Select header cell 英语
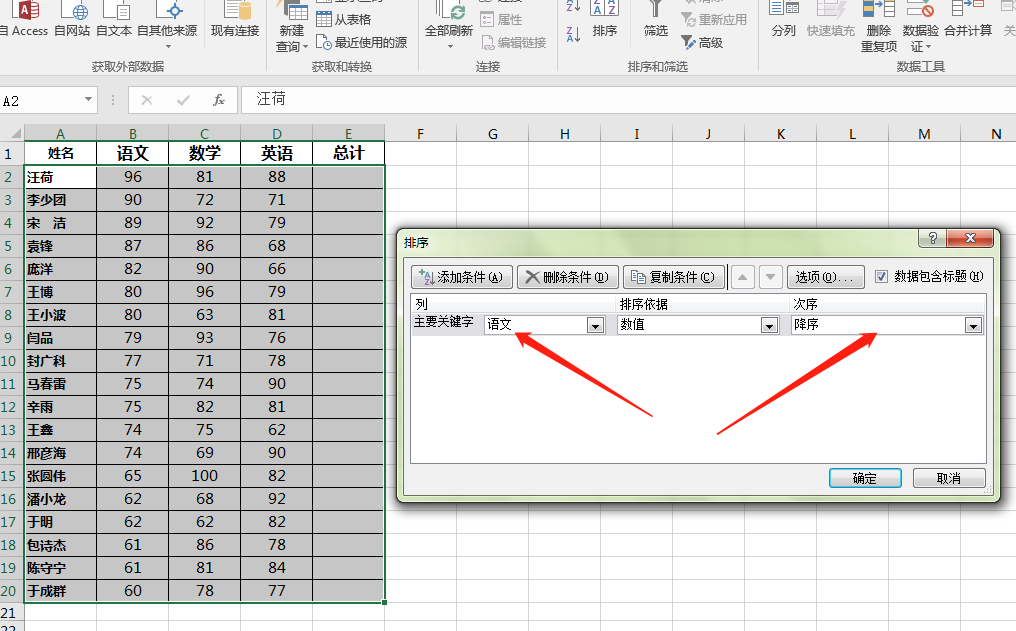The height and width of the screenshot is (631, 1016). click(x=277, y=154)
